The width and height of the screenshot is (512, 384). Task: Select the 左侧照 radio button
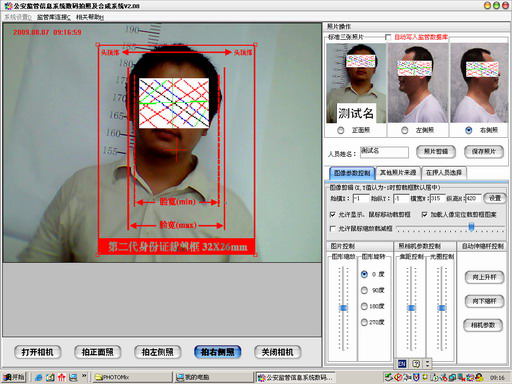coord(404,130)
